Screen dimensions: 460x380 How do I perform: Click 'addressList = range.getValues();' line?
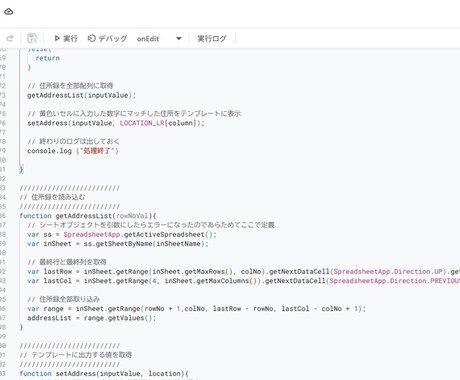[92, 318]
